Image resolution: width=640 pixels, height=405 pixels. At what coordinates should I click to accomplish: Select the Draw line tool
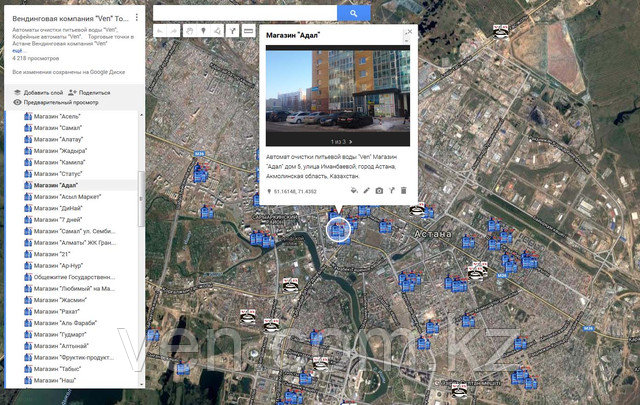tap(217, 31)
